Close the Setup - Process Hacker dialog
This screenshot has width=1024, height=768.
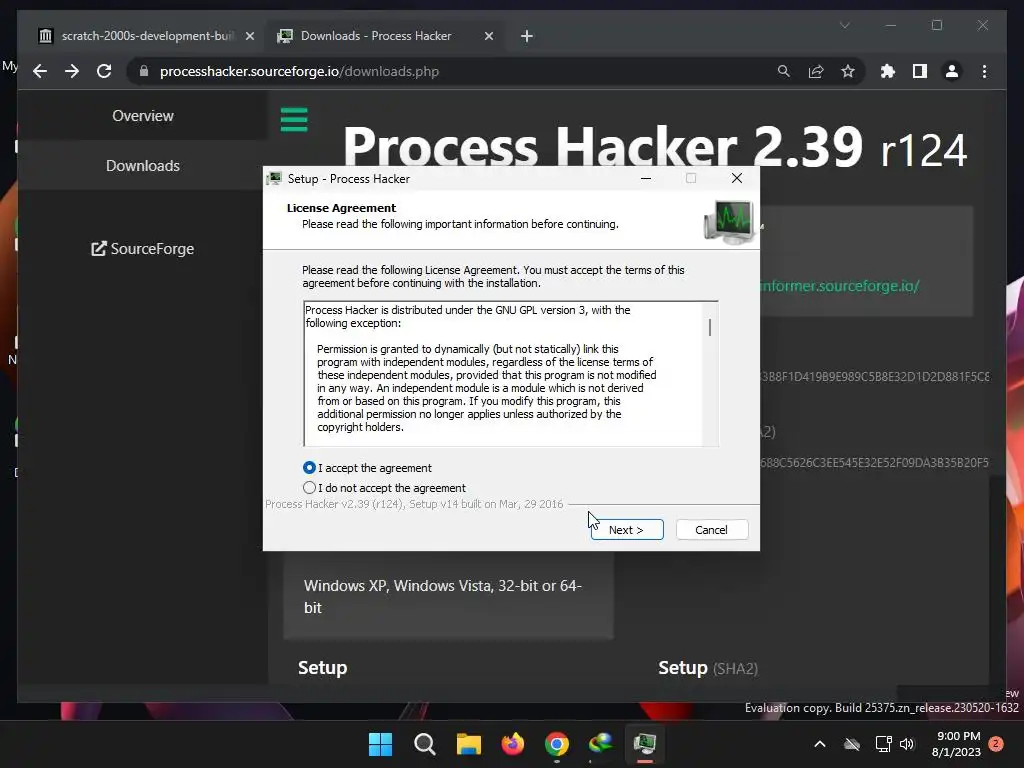737,178
